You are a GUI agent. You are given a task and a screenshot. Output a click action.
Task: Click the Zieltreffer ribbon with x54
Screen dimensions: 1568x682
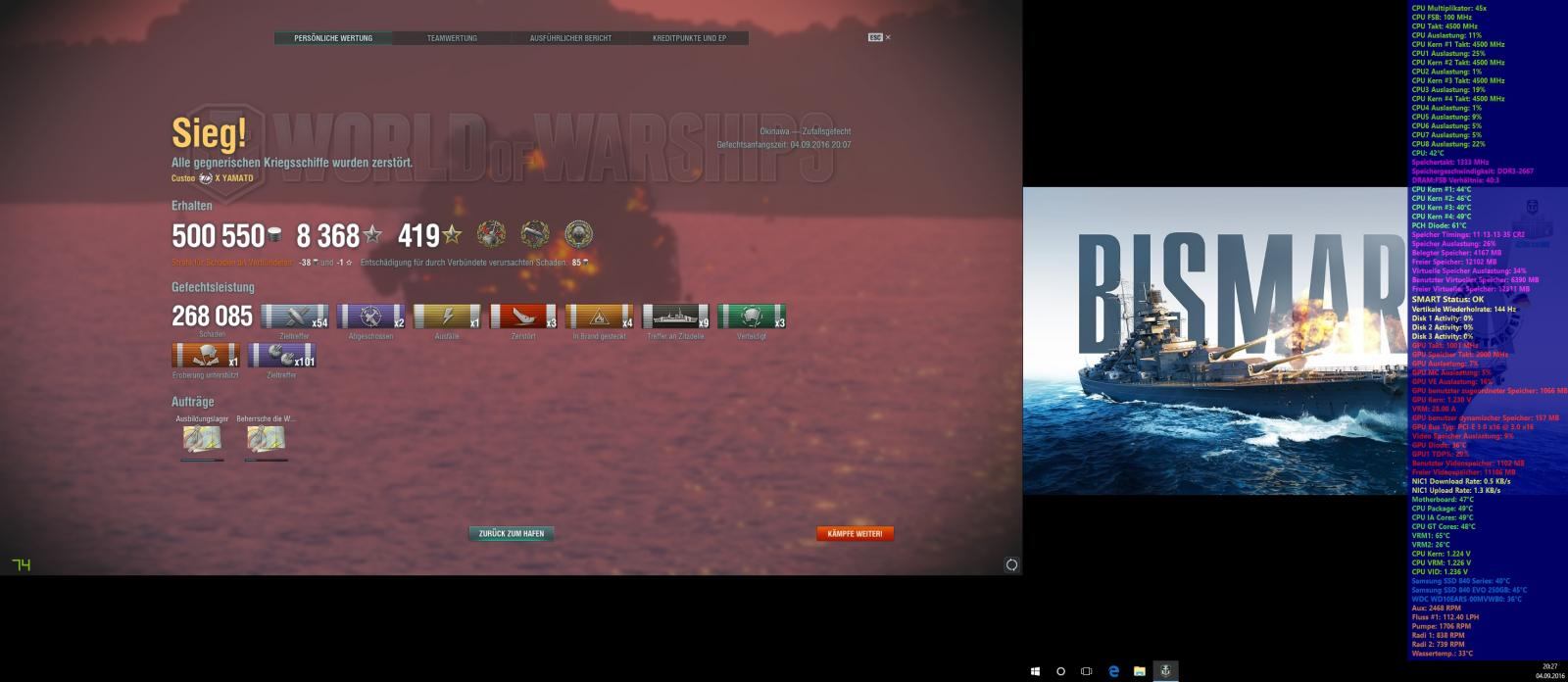pos(295,317)
